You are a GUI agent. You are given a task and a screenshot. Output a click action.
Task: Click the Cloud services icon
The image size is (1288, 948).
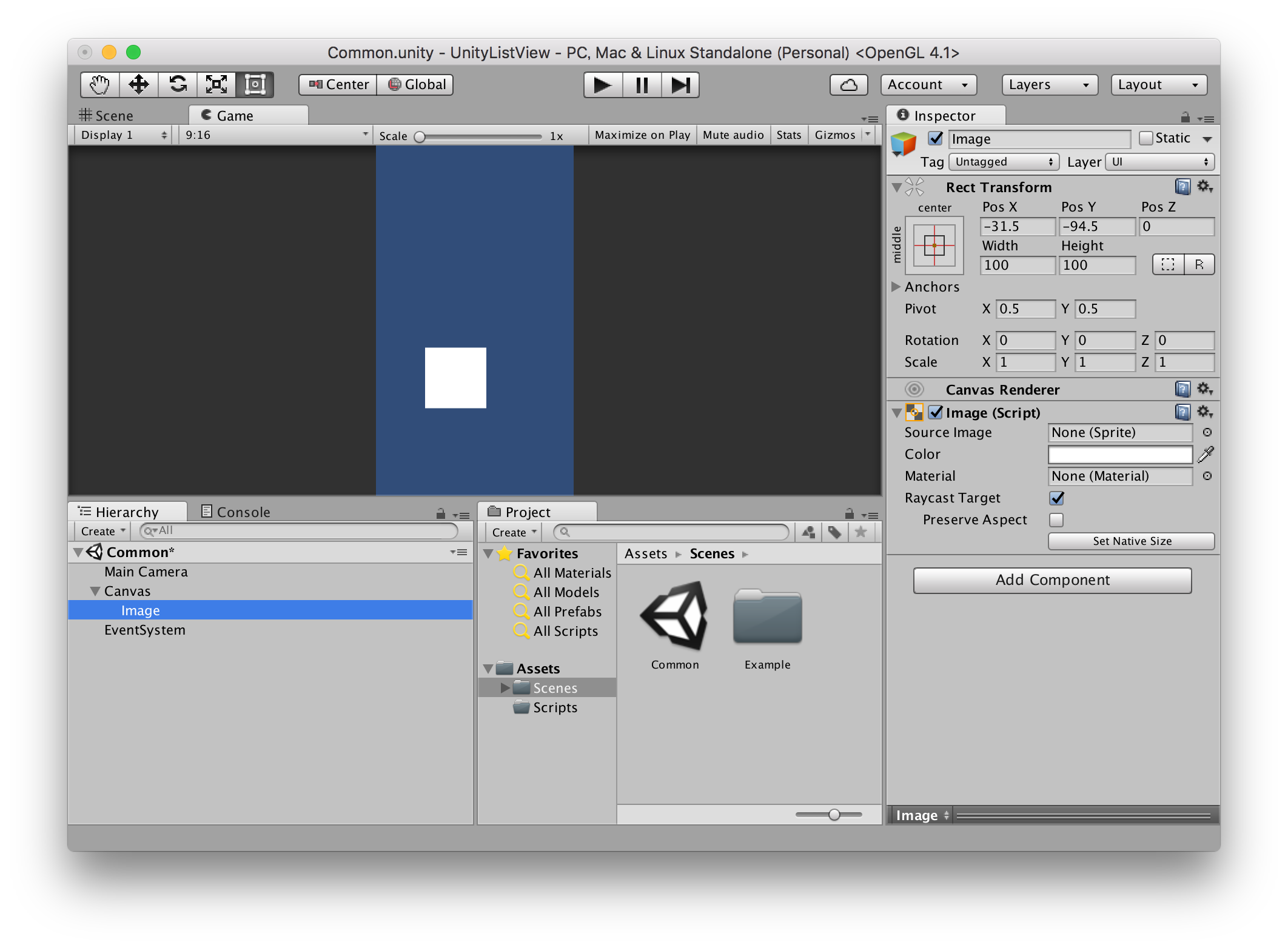[848, 85]
